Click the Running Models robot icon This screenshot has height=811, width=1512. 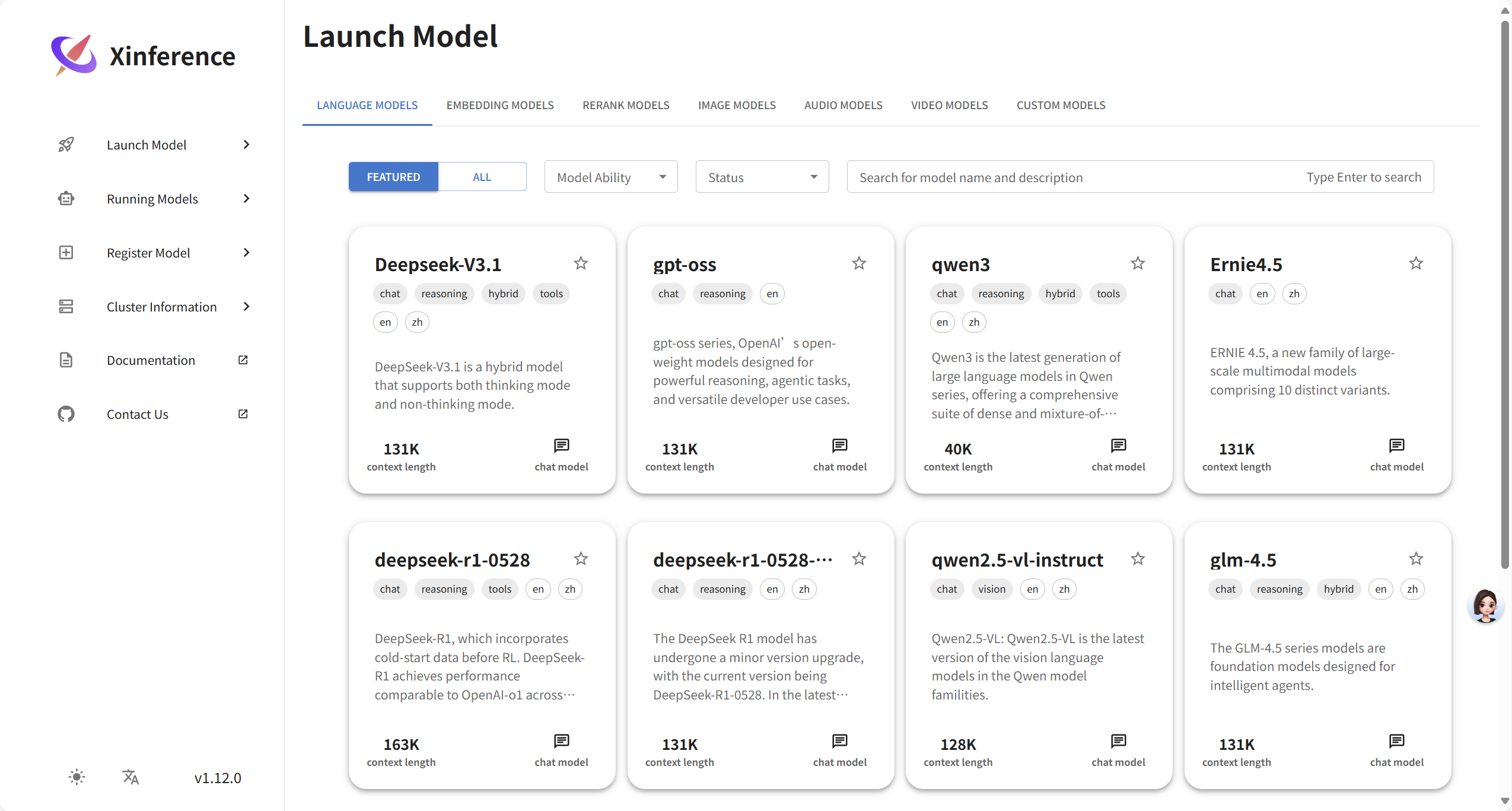pyautogui.click(x=66, y=199)
